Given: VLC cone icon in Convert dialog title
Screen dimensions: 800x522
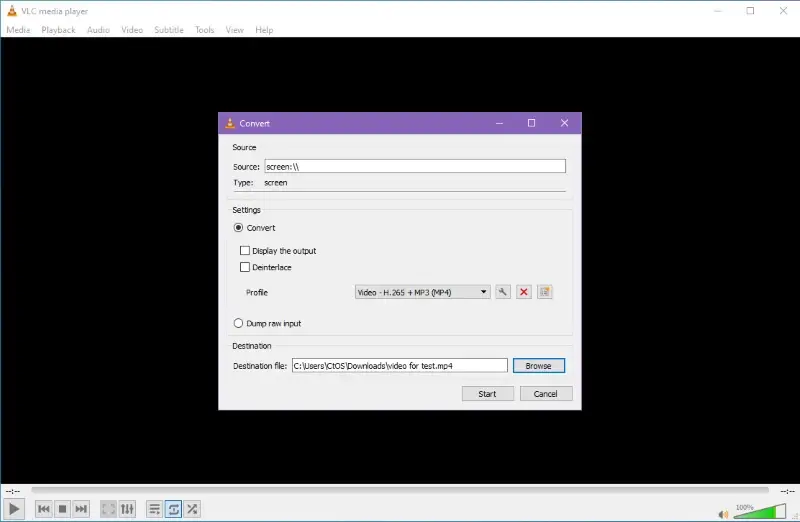Looking at the screenshot, I should pyautogui.click(x=230, y=123).
